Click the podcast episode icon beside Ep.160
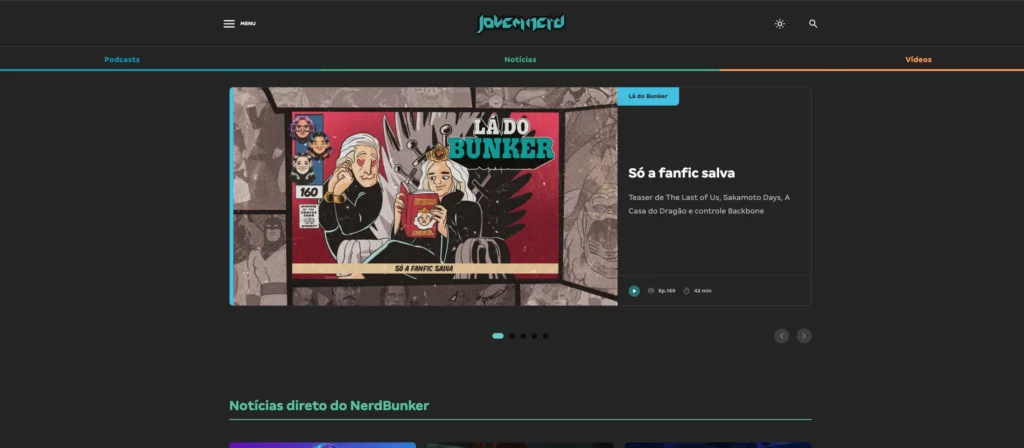 pyautogui.click(x=651, y=291)
